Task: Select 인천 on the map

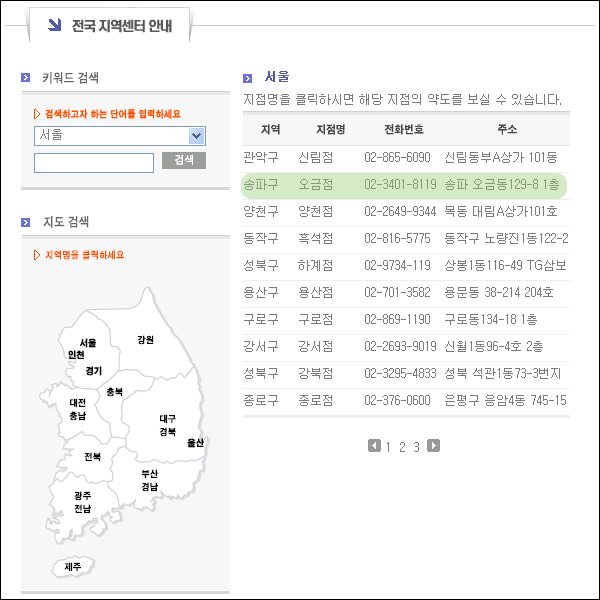Action: 76,355
